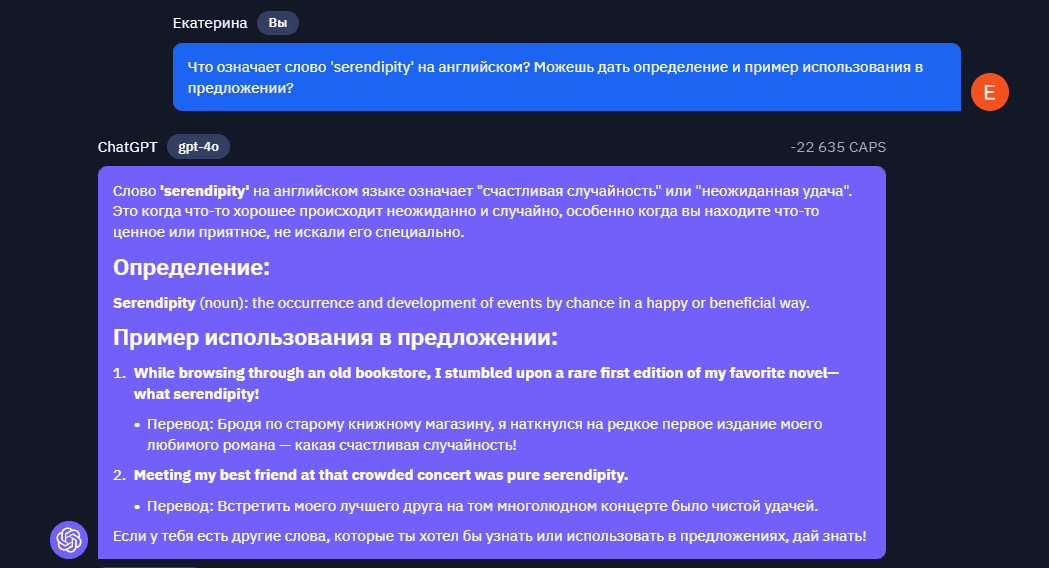Select the gpt-4o model badge
The width and height of the screenshot is (1049, 568).
click(198, 147)
